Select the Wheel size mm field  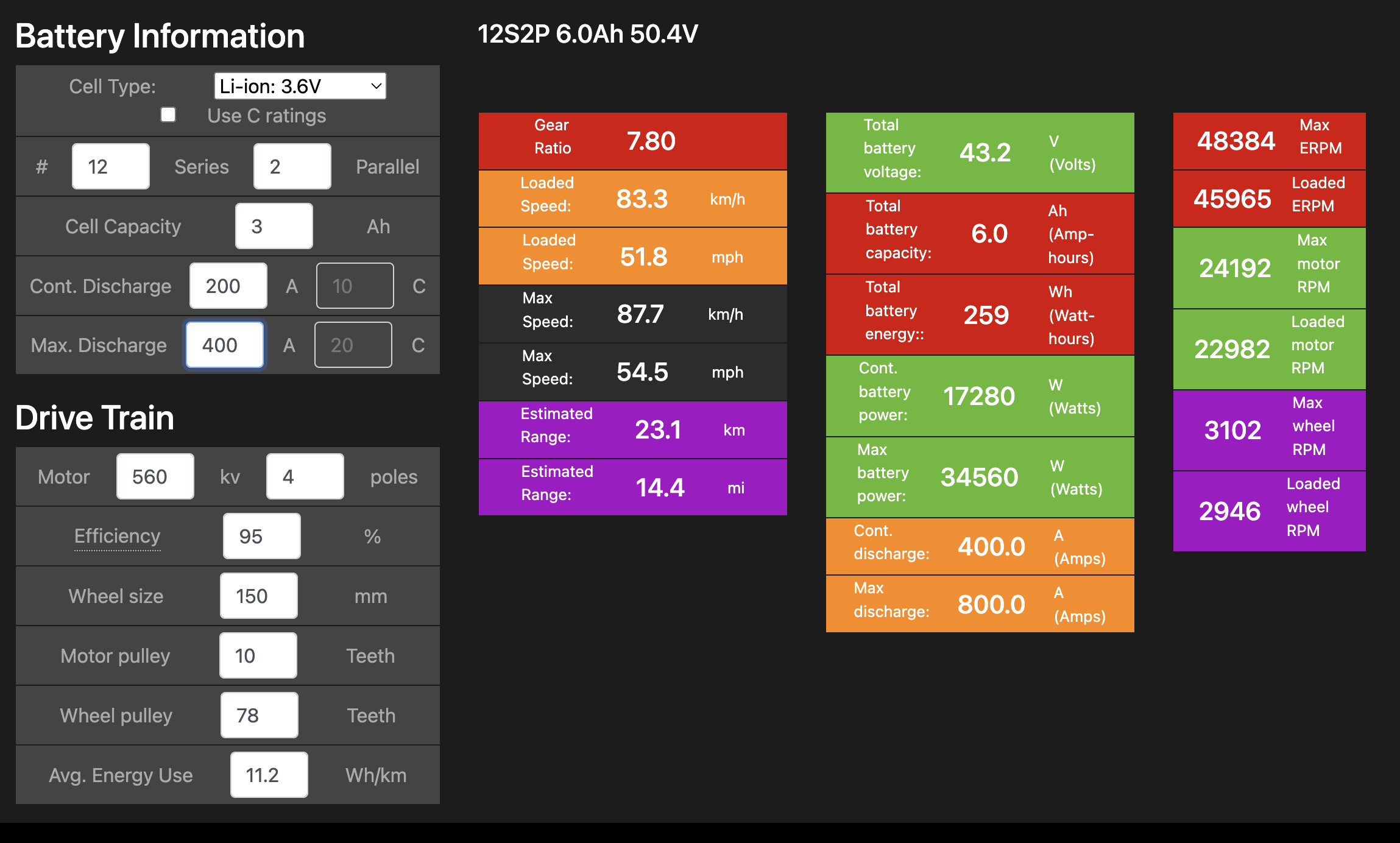point(259,596)
